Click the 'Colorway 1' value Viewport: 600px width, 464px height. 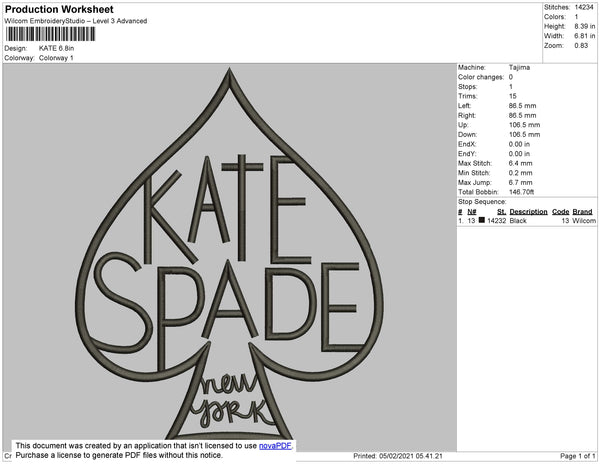56,58
